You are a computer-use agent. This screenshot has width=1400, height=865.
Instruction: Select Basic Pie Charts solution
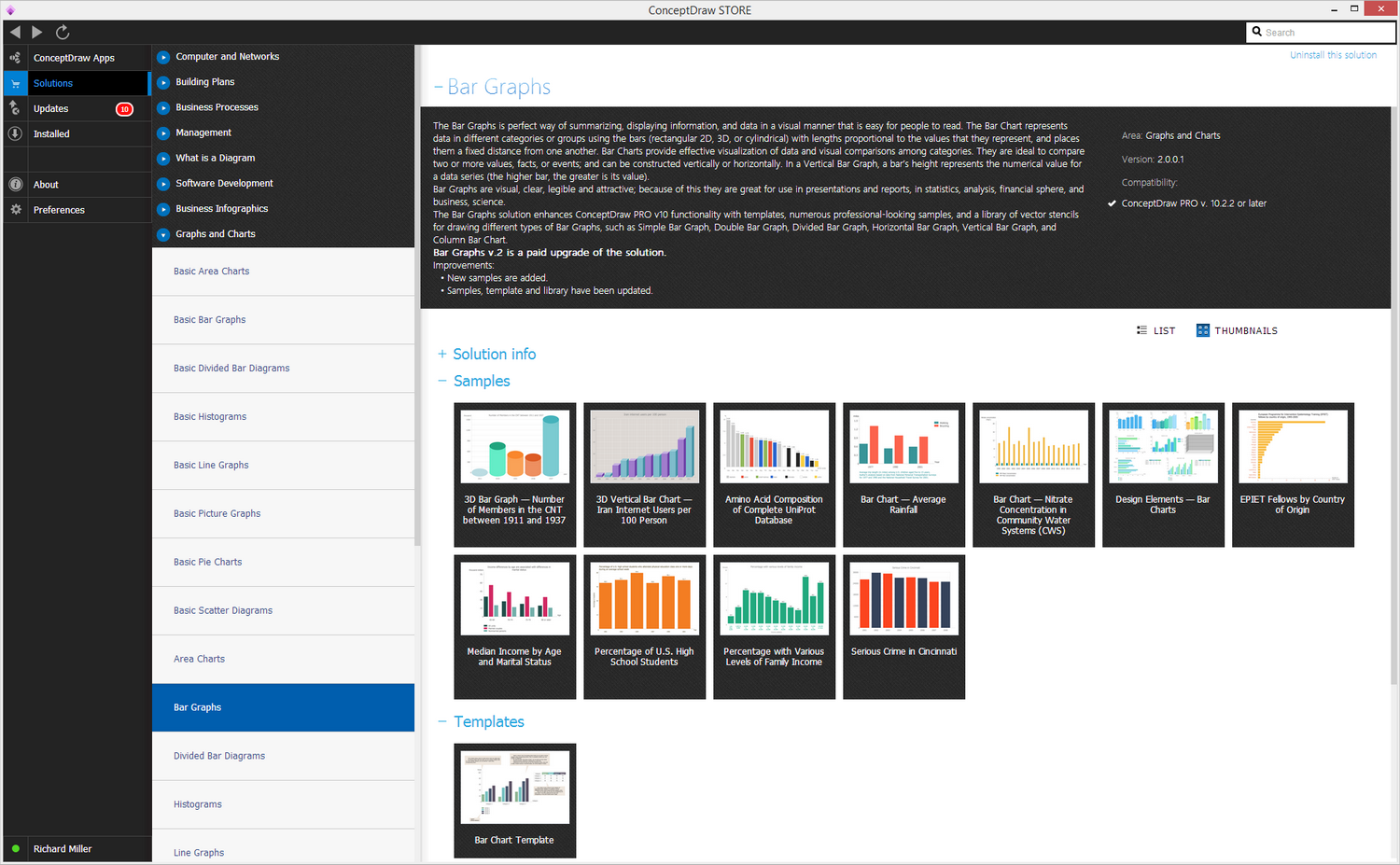tap(283, 563)
